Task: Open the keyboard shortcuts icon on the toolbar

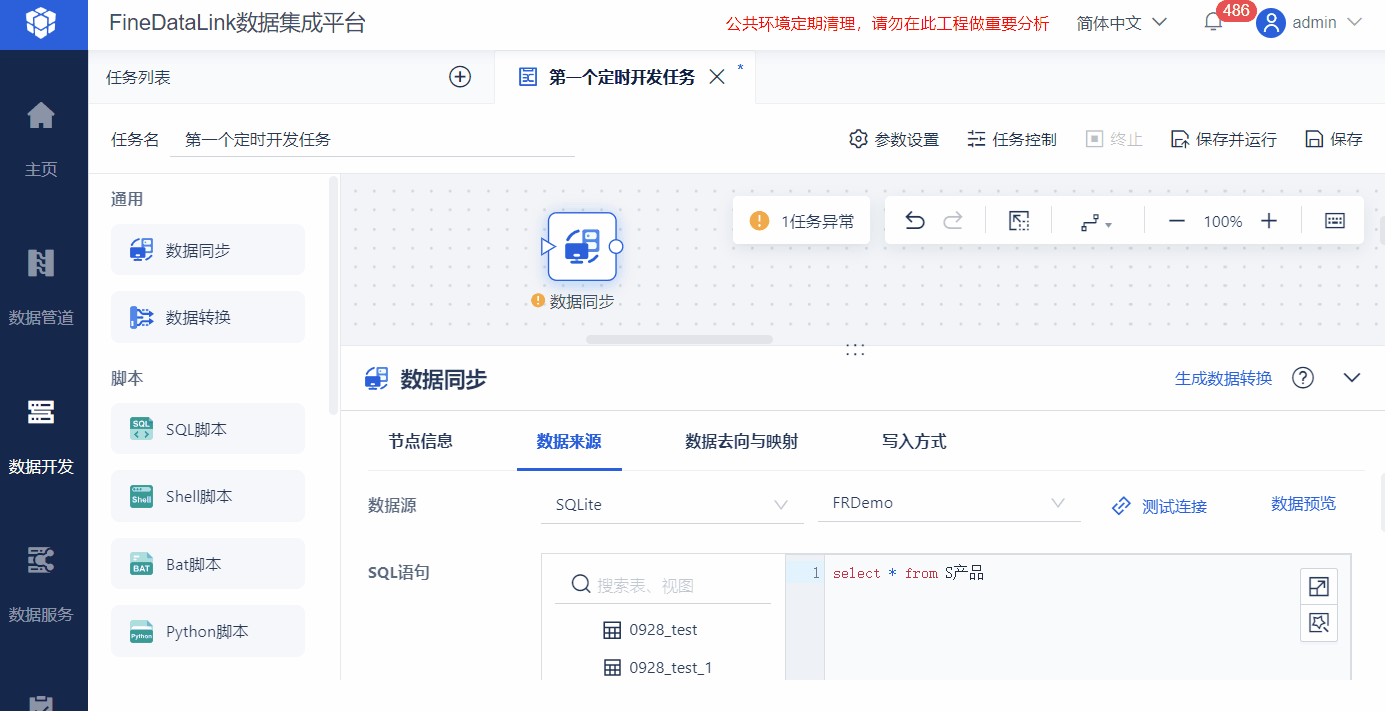Action: (1334, 220)
